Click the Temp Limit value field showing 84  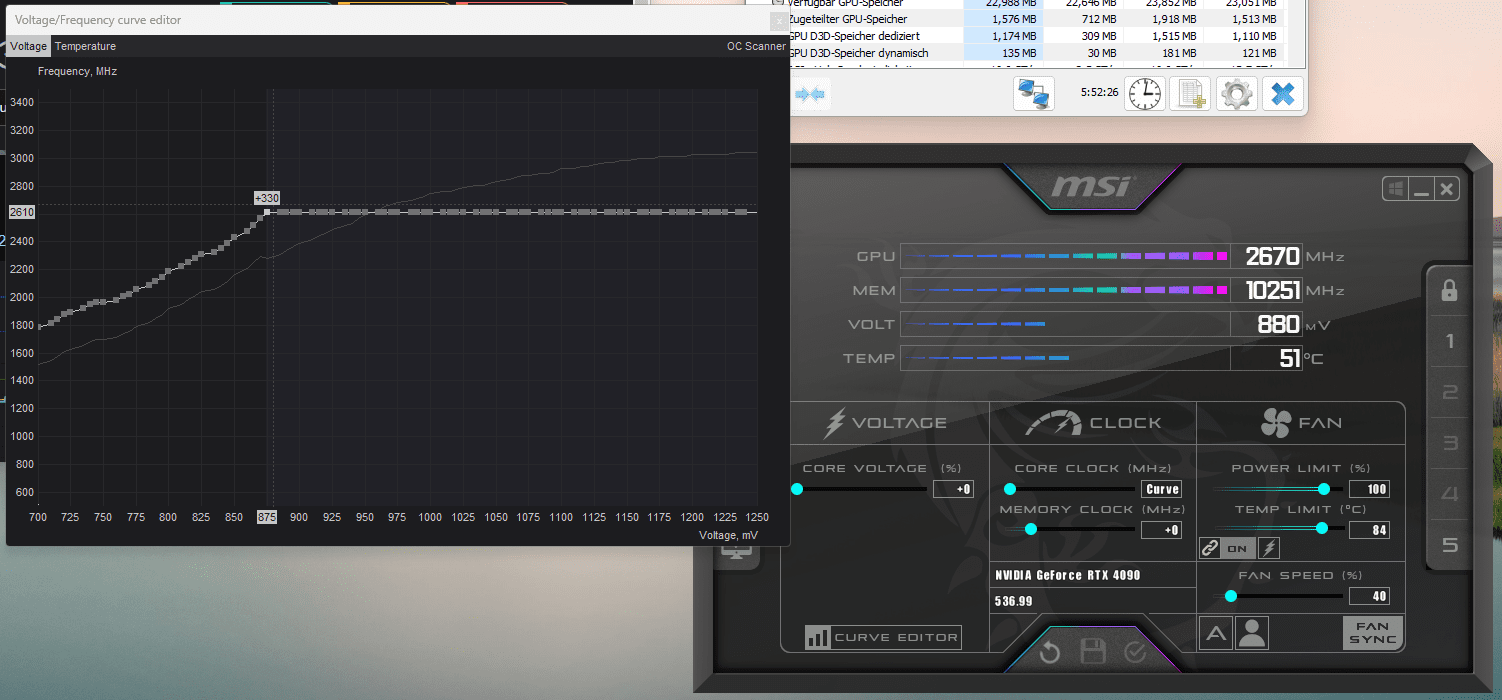[x=1369, y=530]
